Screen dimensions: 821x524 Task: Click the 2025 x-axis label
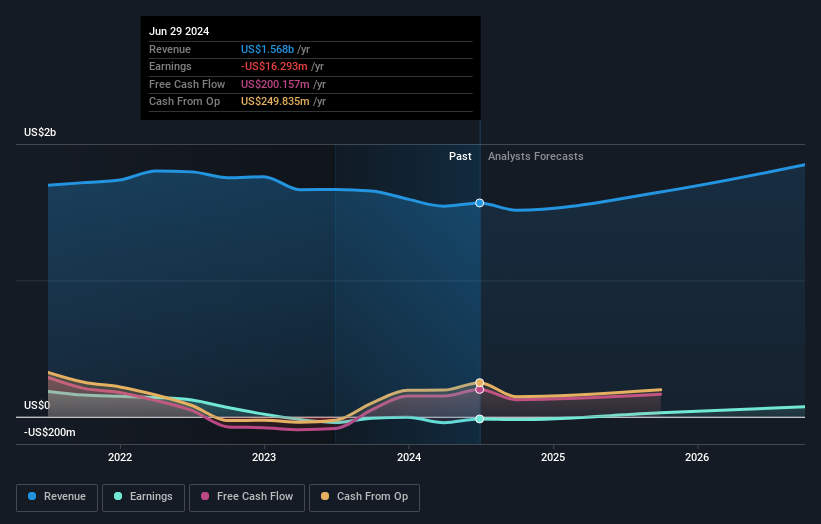point(553,457)
